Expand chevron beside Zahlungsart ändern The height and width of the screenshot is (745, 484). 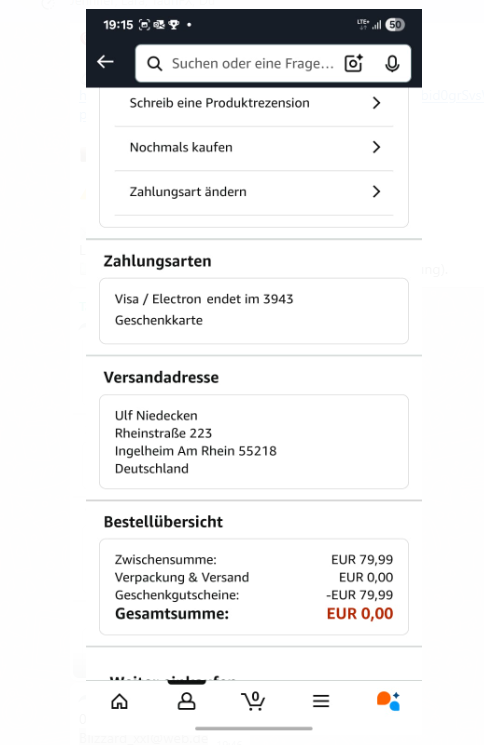[376, 191]
